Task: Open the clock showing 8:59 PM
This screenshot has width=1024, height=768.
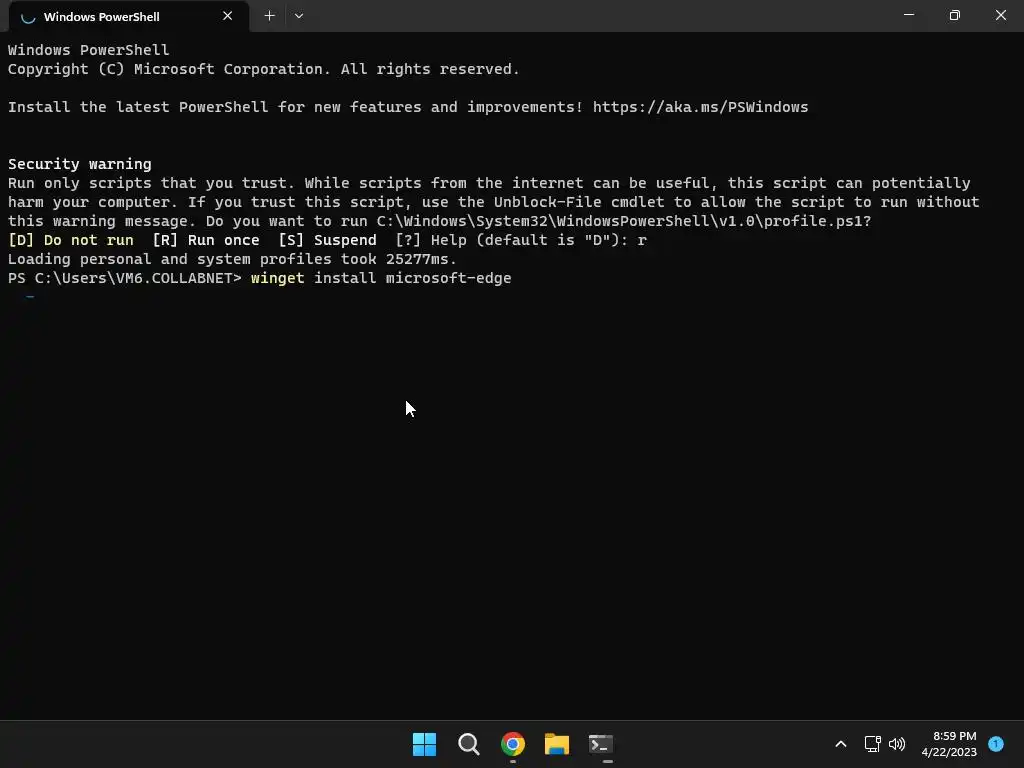Action: tap(949, 744)
